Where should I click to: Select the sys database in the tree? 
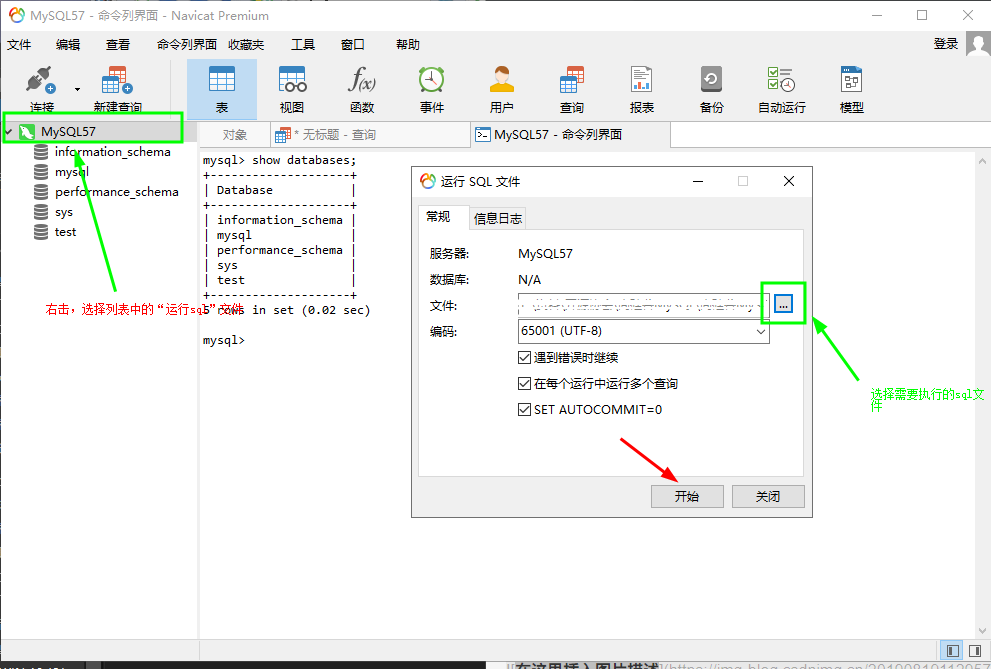click(x=64, y=212)
